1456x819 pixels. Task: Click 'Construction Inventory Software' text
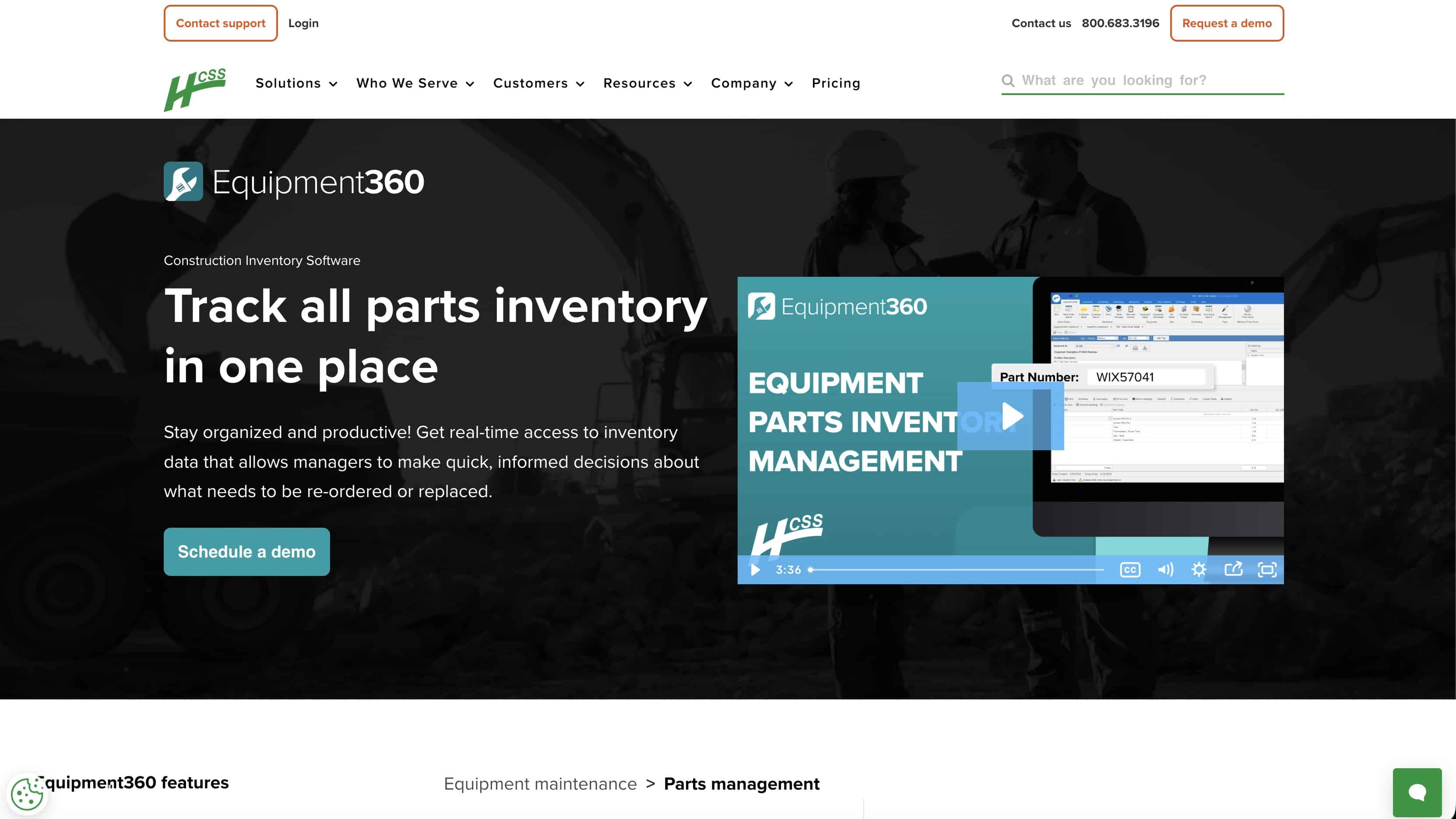[262, 260]
